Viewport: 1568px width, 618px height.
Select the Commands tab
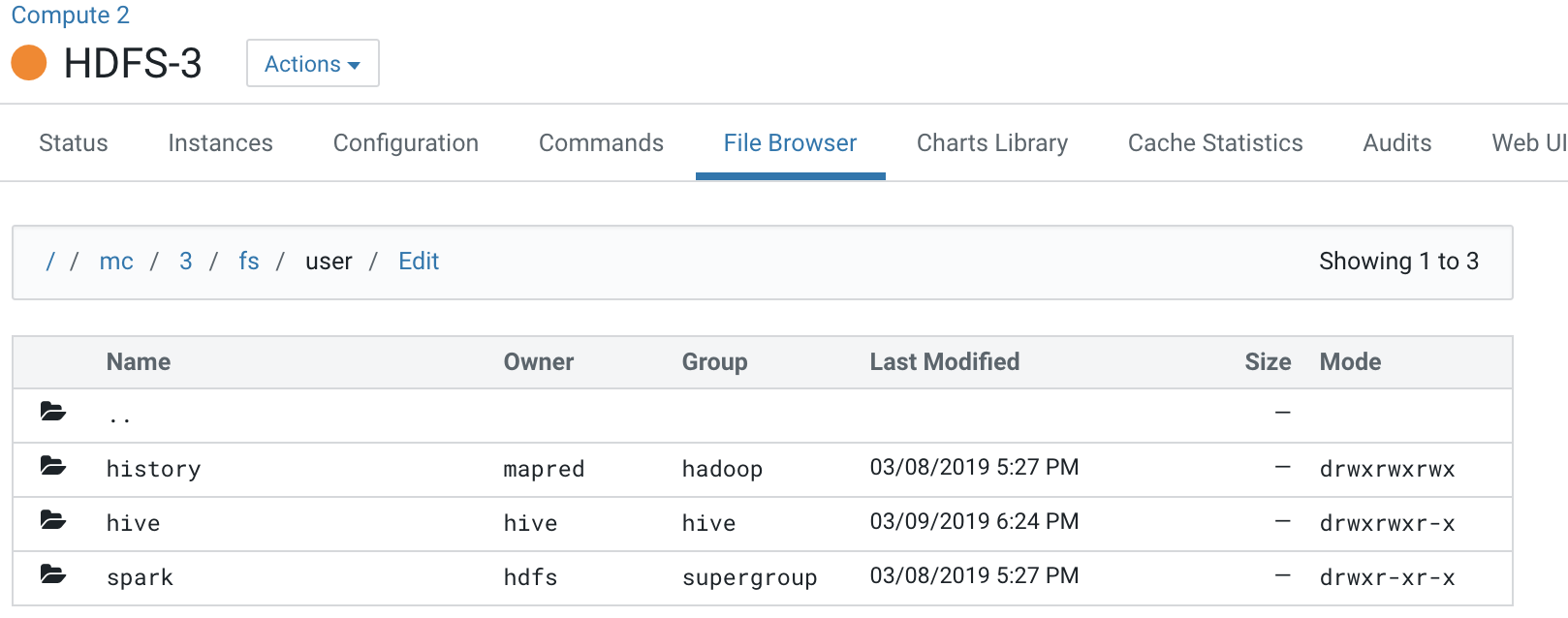point(601,143)
